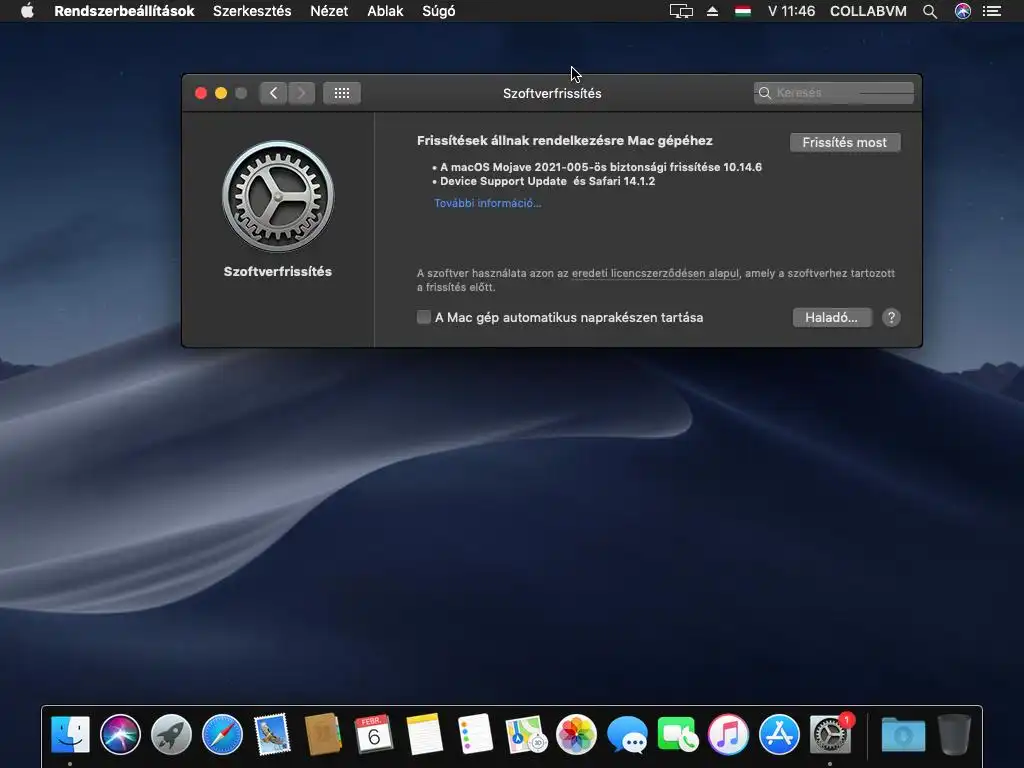The width and height of the screenshot is (1024, 768).
Task: Open Mail stamp icon in Dock
Action: click(272, 735)
